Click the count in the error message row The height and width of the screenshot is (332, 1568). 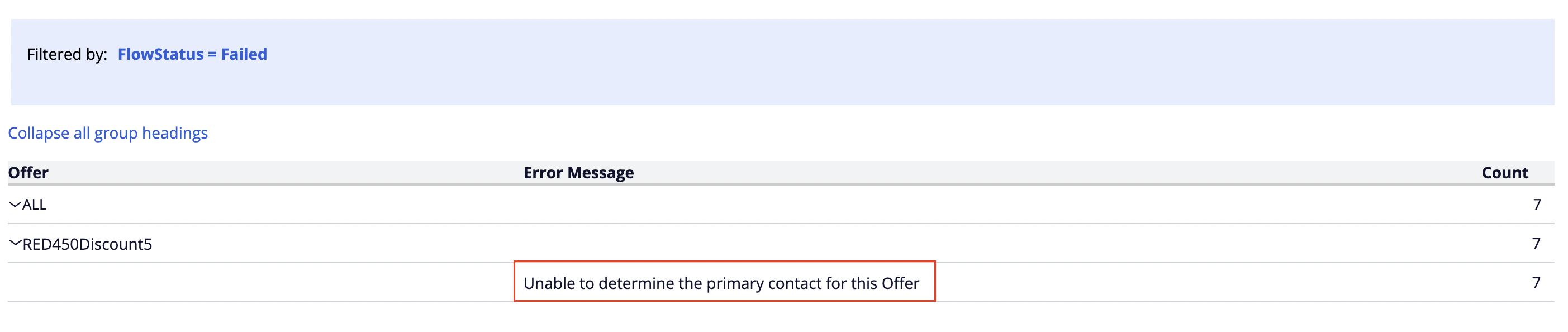click(x=1536, y=283)
